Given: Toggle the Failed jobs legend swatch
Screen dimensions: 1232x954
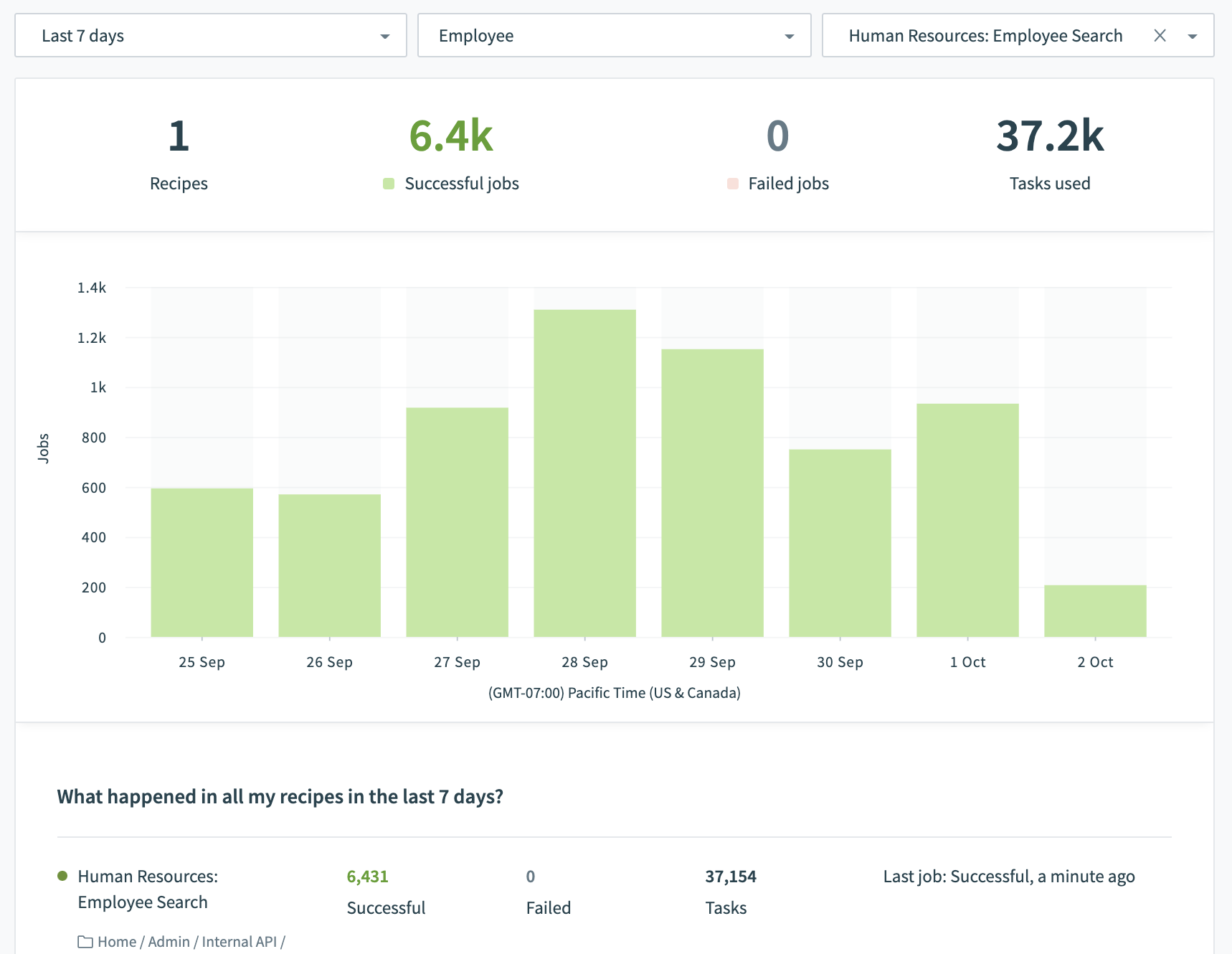Looking at the screenshot, I should pyautogui.click(x=732, y=184).
